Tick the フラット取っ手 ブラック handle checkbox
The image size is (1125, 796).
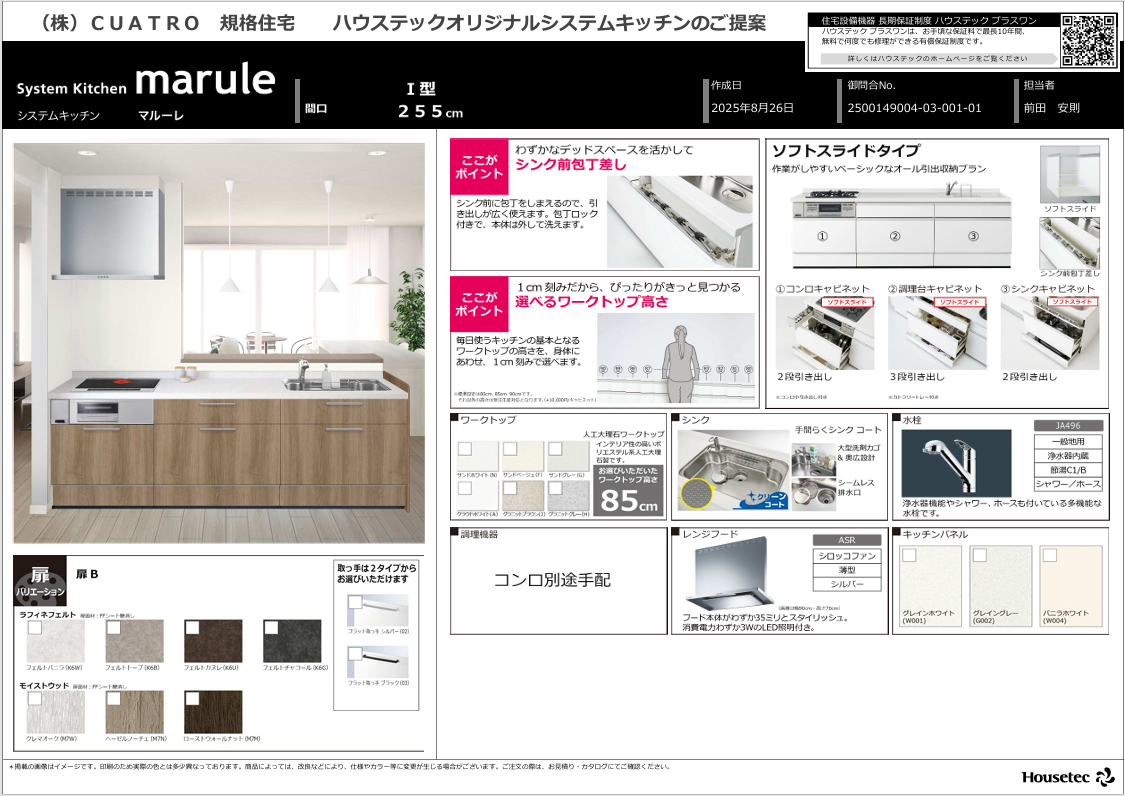[x=355, y=654]
